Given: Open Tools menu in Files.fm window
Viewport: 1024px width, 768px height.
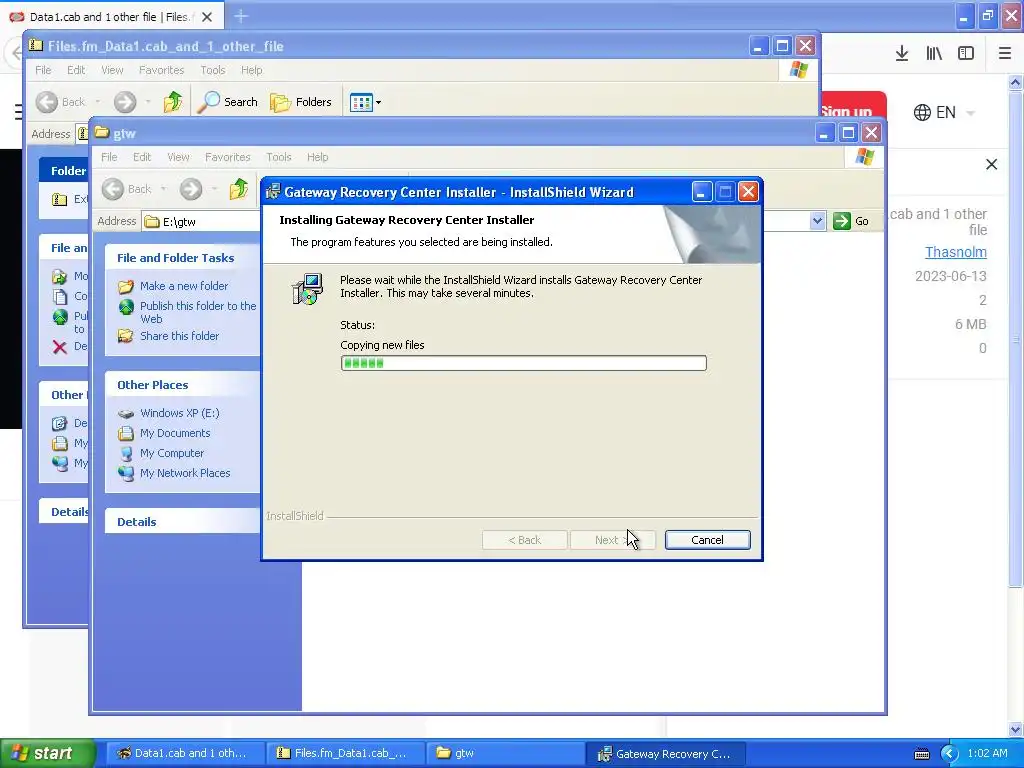Looking at the screenshot, I should tap(212, 70).
